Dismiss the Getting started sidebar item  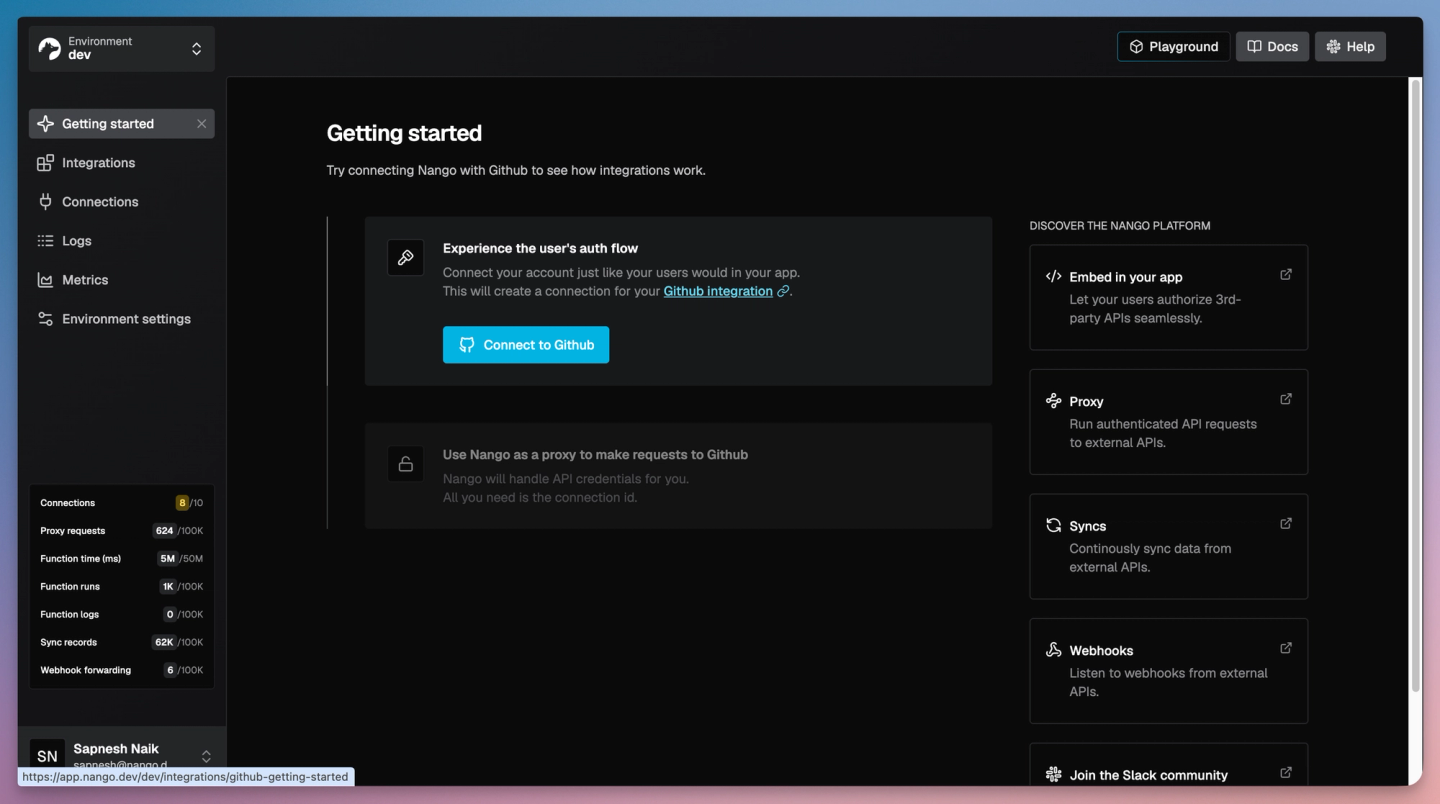coord(201,124)
